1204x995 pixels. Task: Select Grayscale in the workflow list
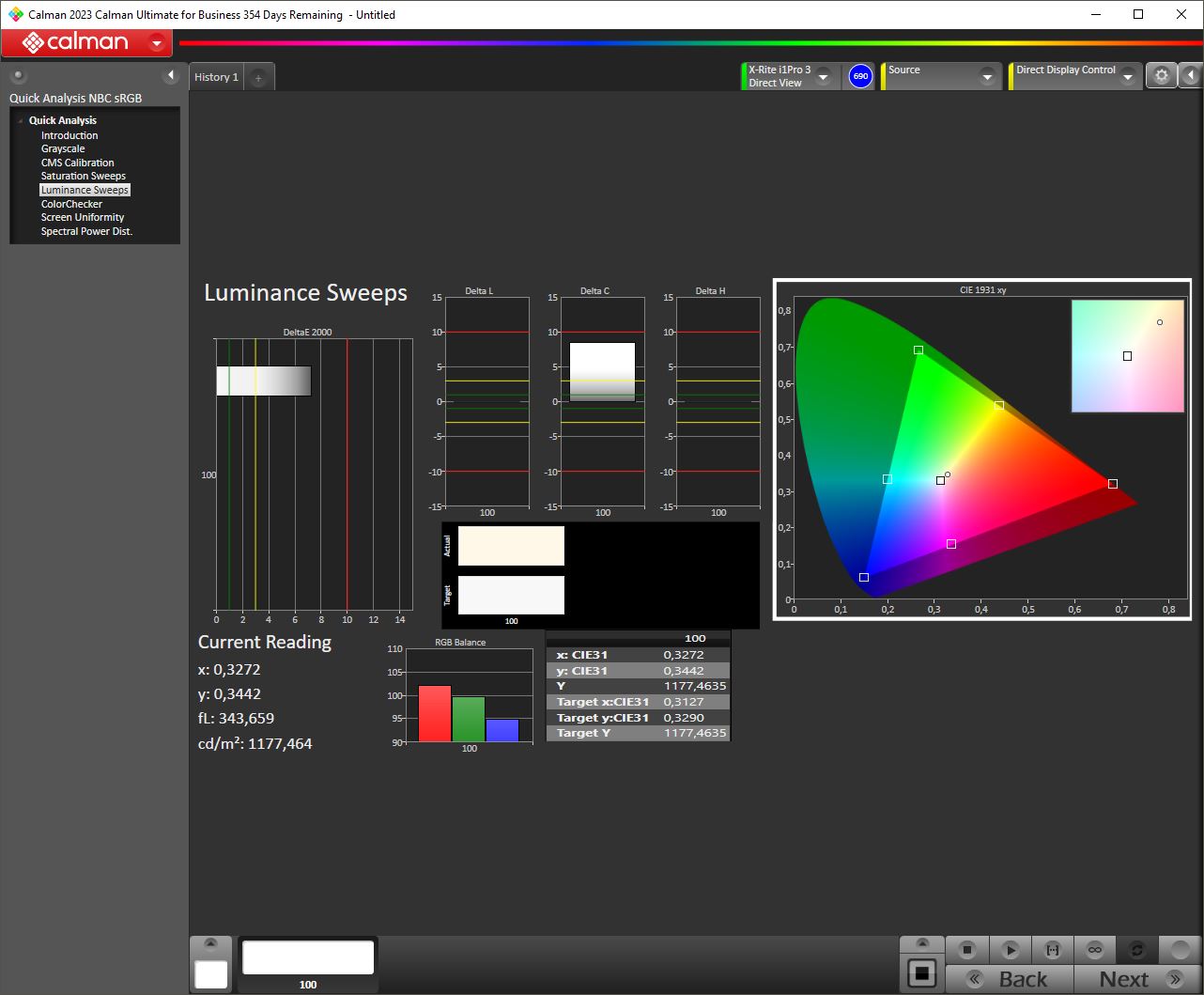point(62,148)
